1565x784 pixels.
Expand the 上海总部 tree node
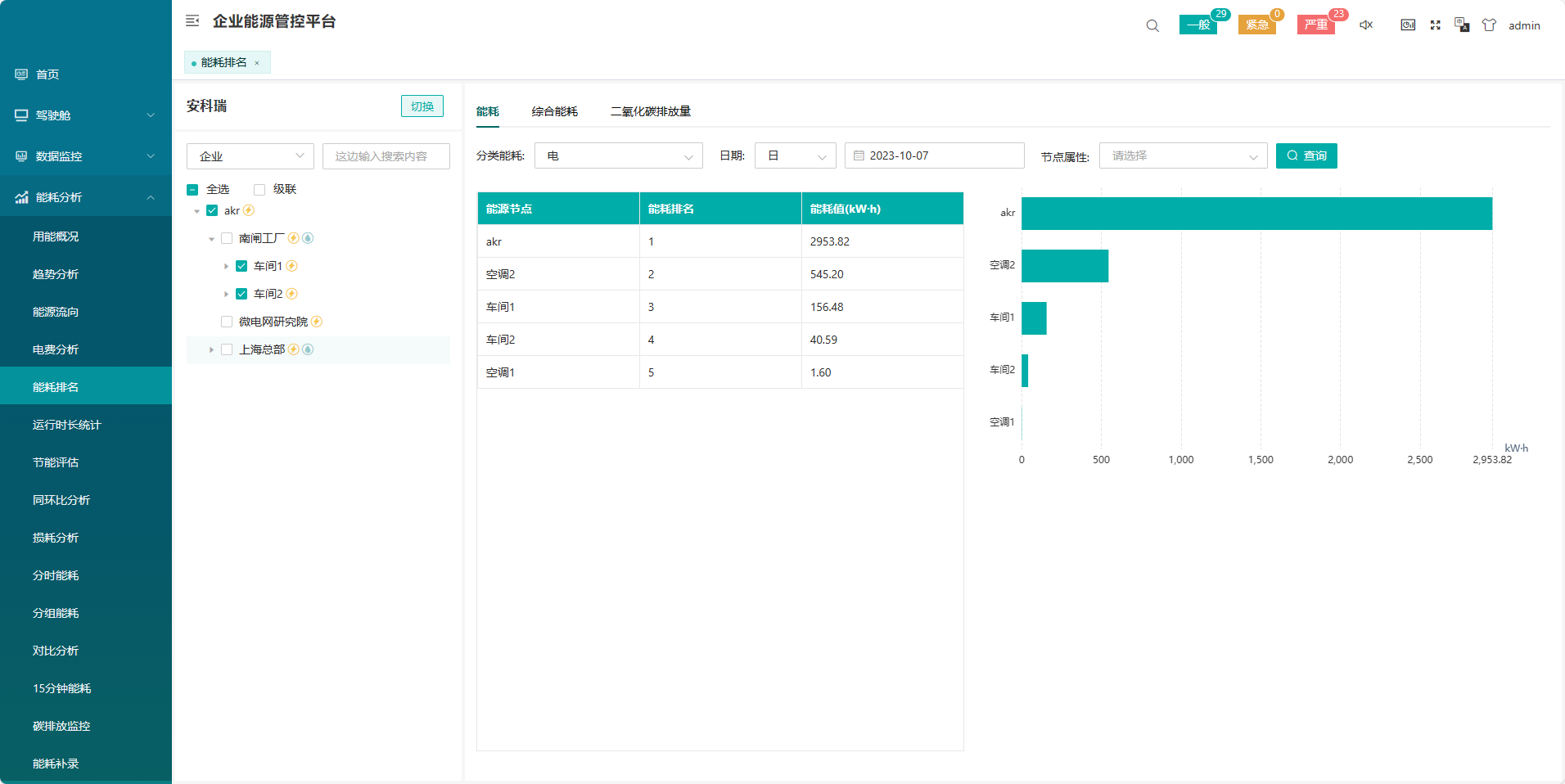(211, 350)
